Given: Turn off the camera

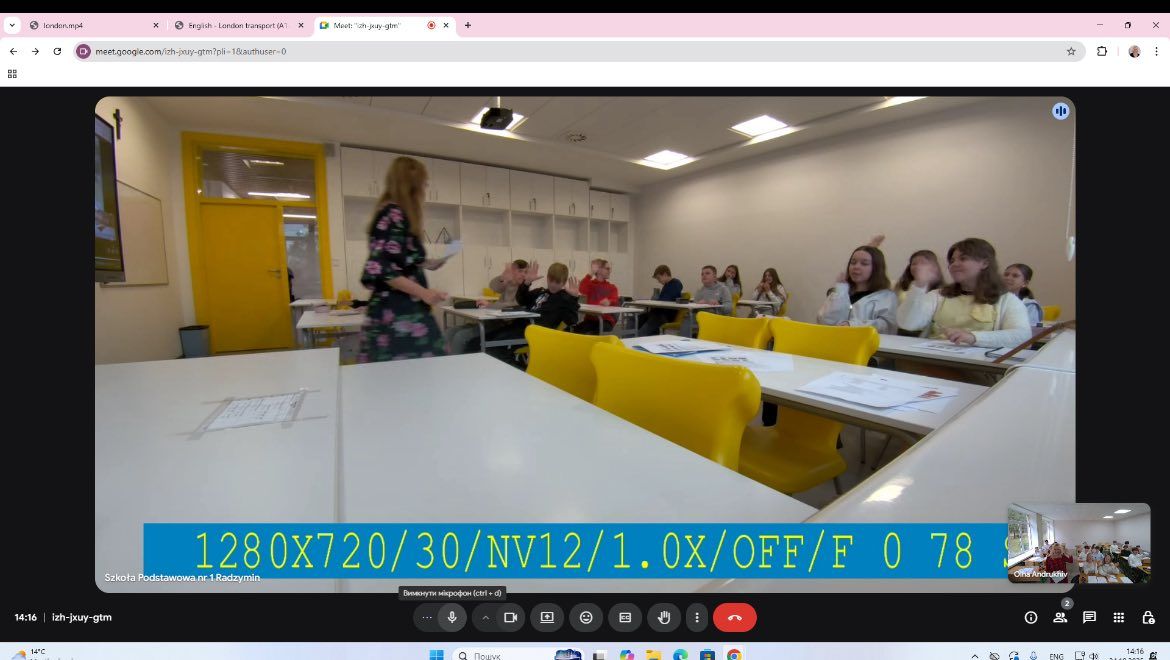Looking at the screenshot, I should point(510,618).
